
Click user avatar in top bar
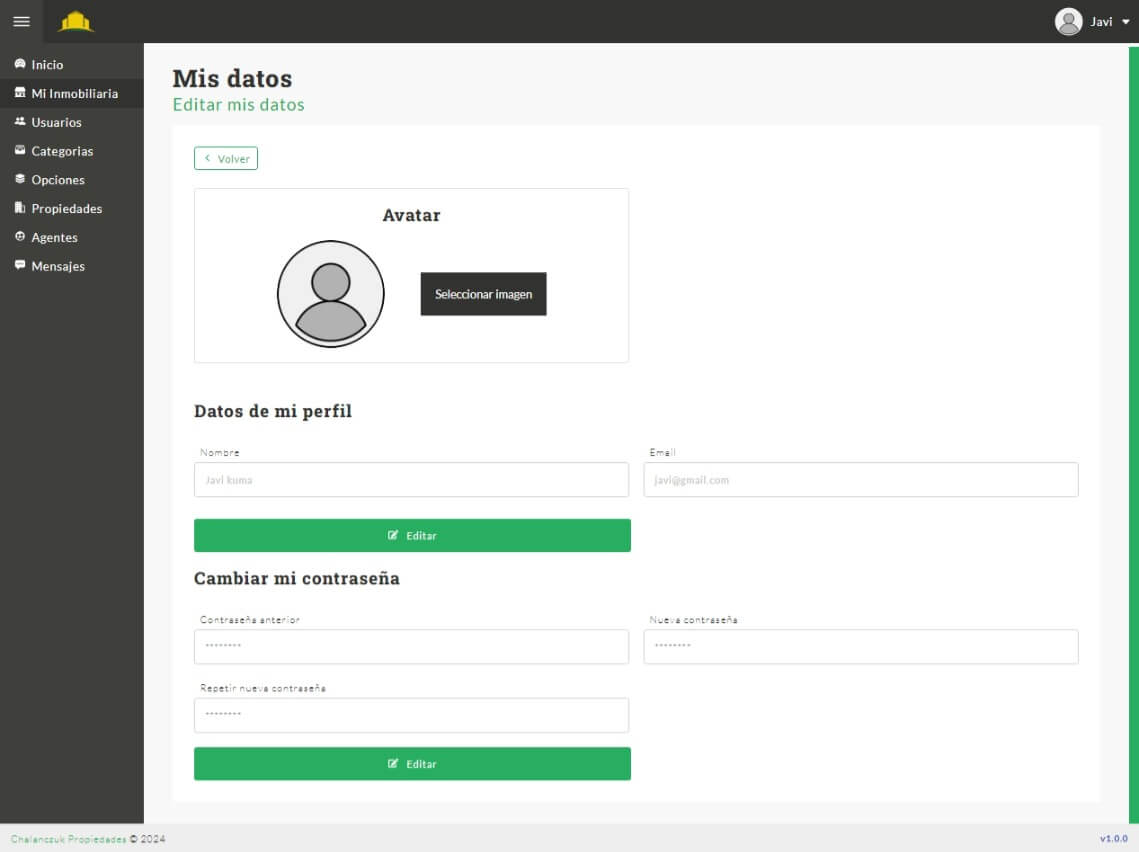point(1068,22)
